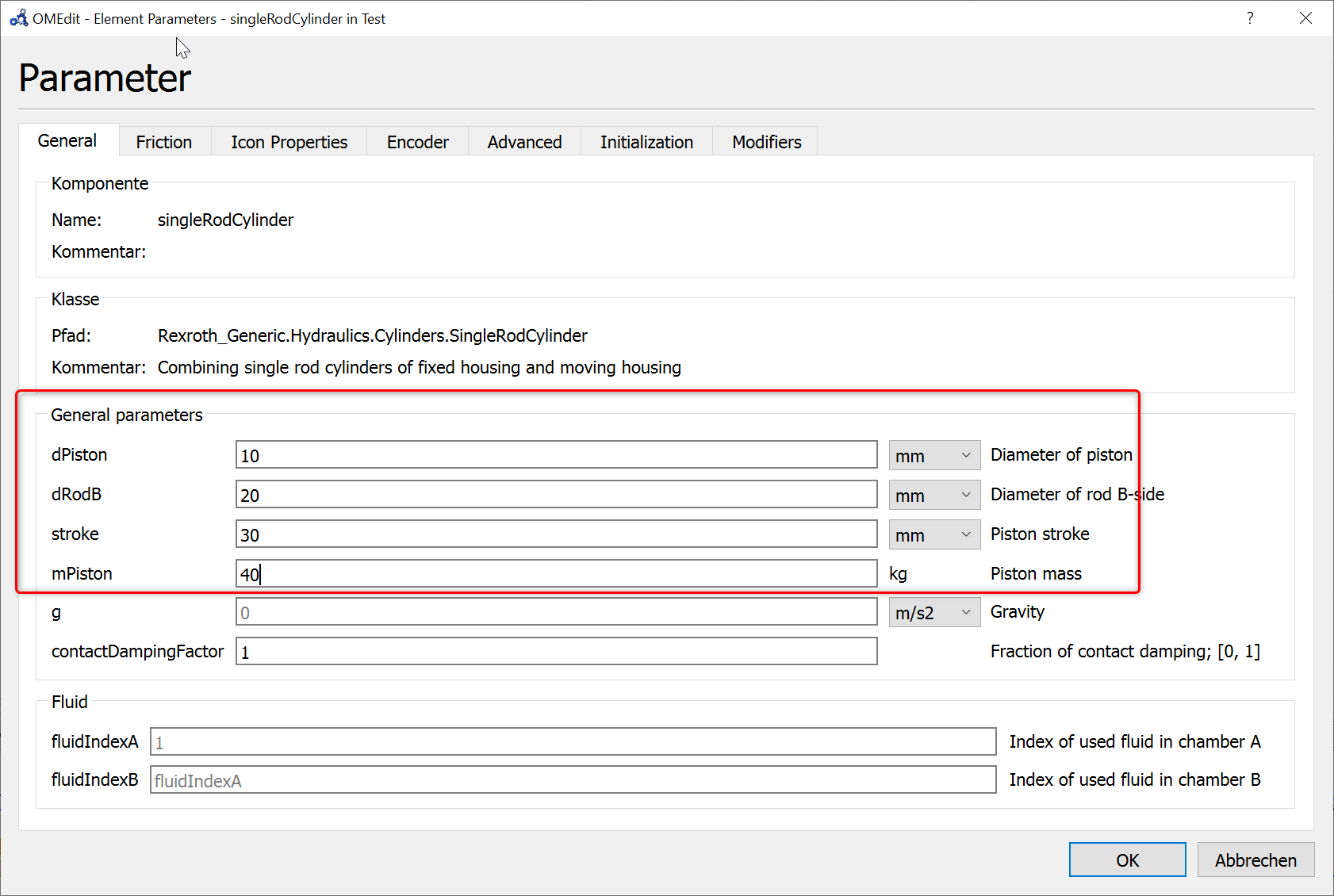
Task: Click the help question mark icon
Action: (1249, 17)
